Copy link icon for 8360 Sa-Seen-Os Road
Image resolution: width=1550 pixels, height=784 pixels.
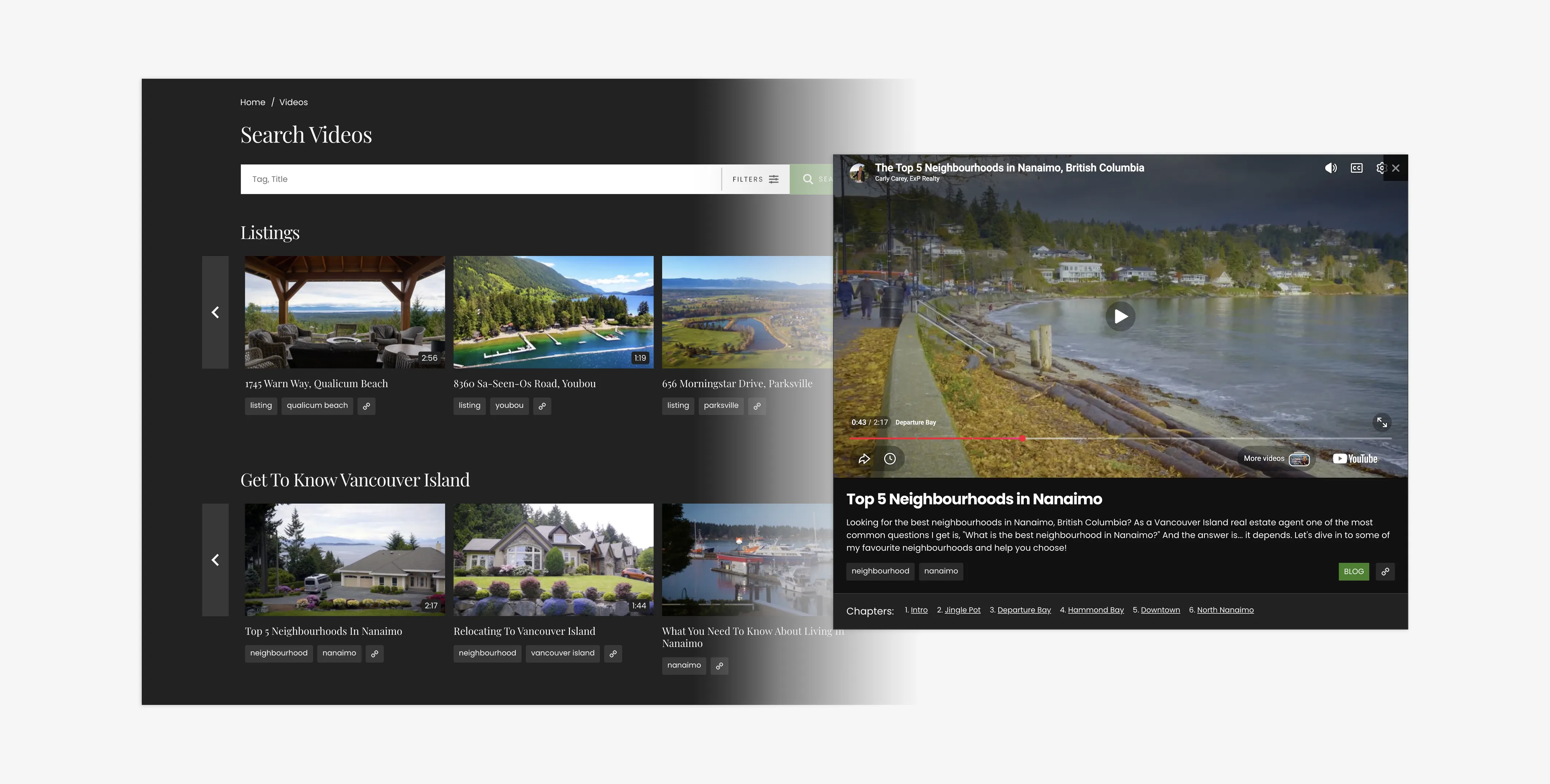pyautogui.click(x=542, y=406)
